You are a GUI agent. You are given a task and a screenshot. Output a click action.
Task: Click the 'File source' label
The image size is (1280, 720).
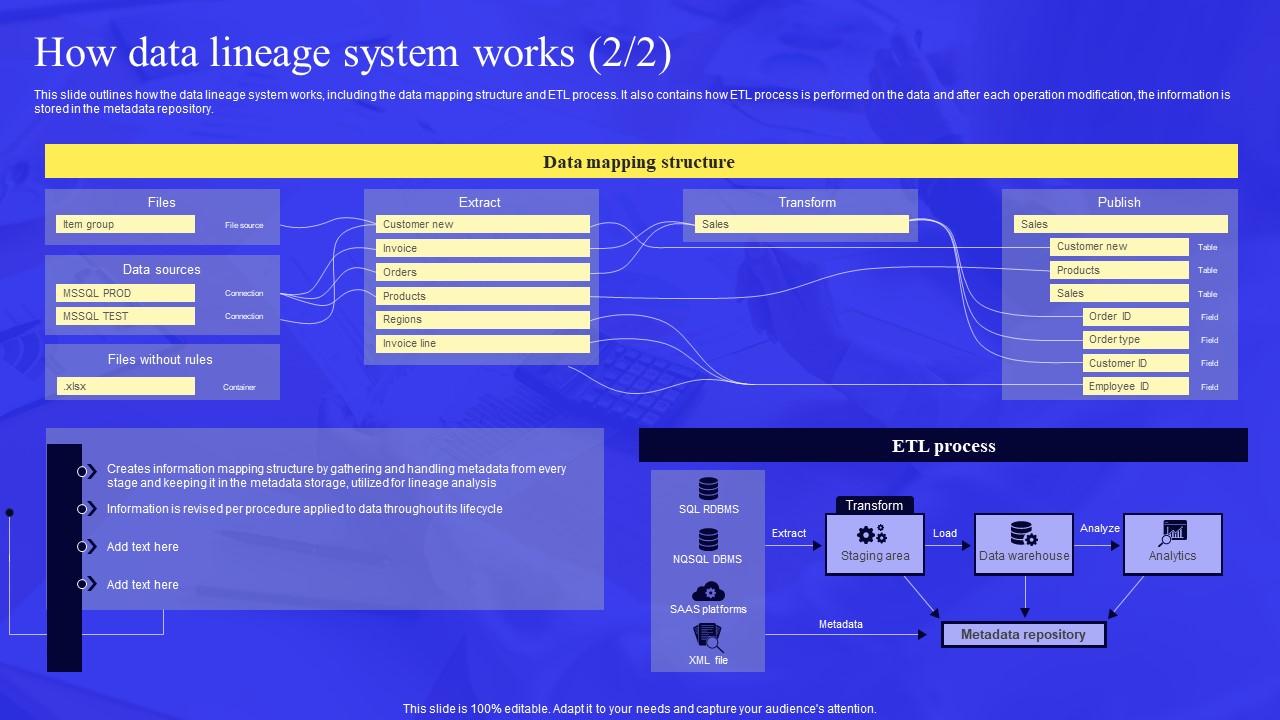coord(244,225)
